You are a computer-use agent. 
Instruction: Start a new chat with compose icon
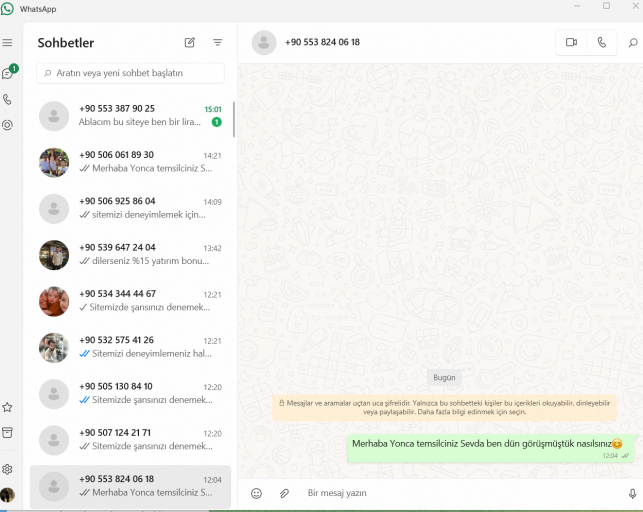point(189,43)
